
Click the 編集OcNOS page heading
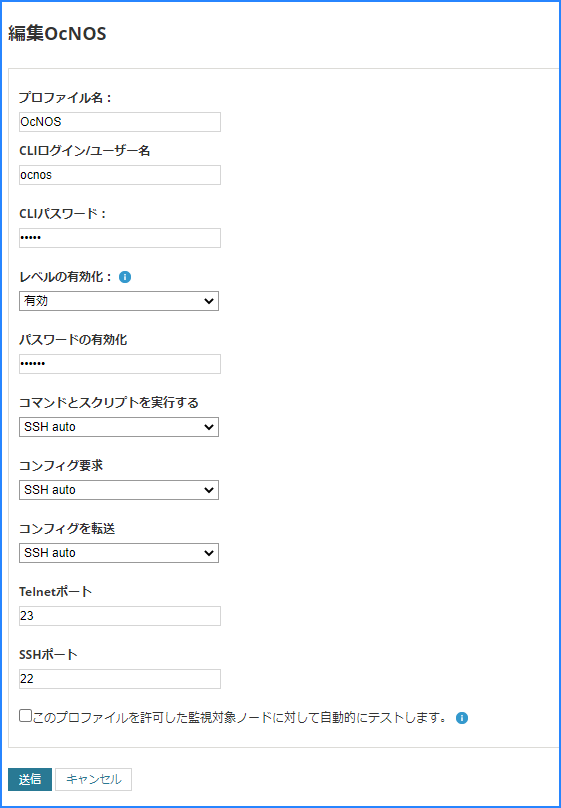[x=57, y=34]
